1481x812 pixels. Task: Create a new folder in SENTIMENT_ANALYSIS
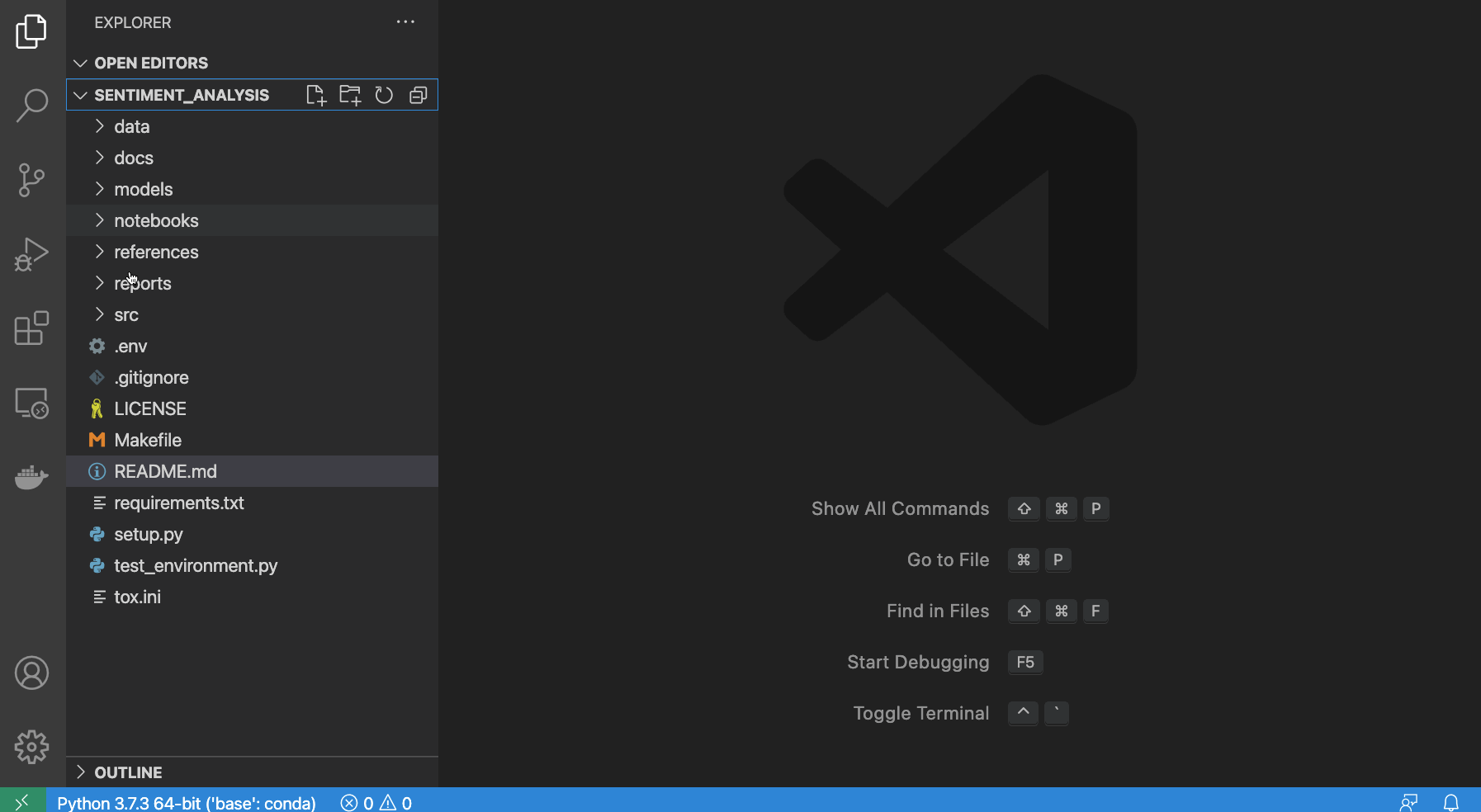350,95
